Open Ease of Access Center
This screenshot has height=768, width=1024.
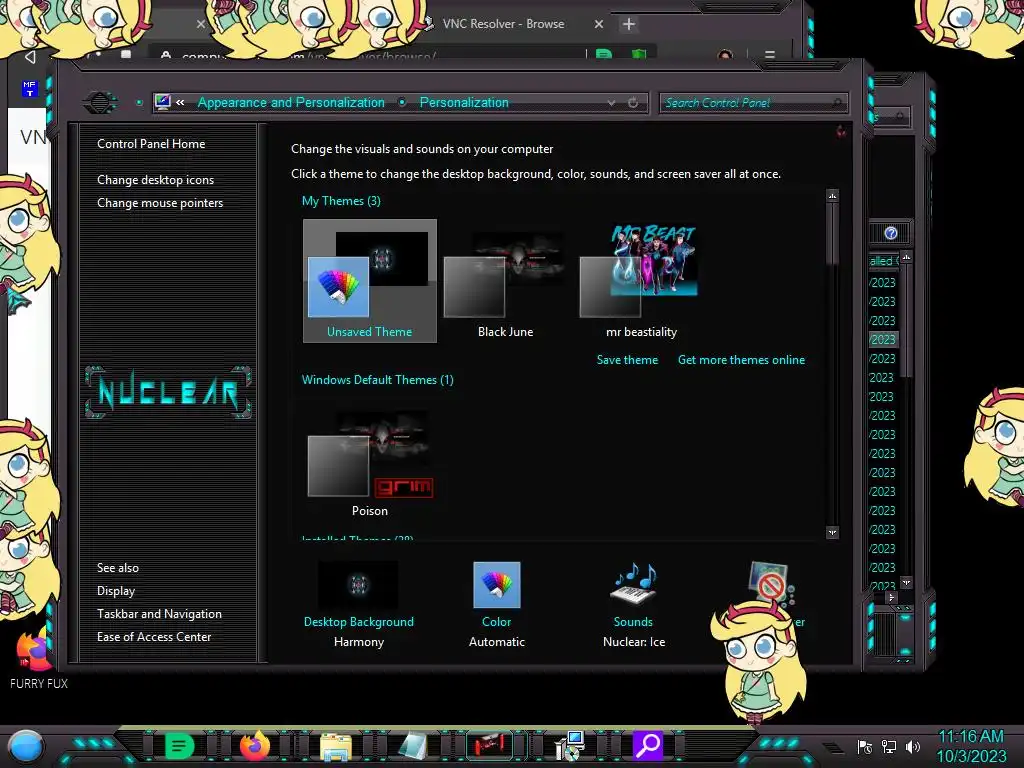point(154,637)
